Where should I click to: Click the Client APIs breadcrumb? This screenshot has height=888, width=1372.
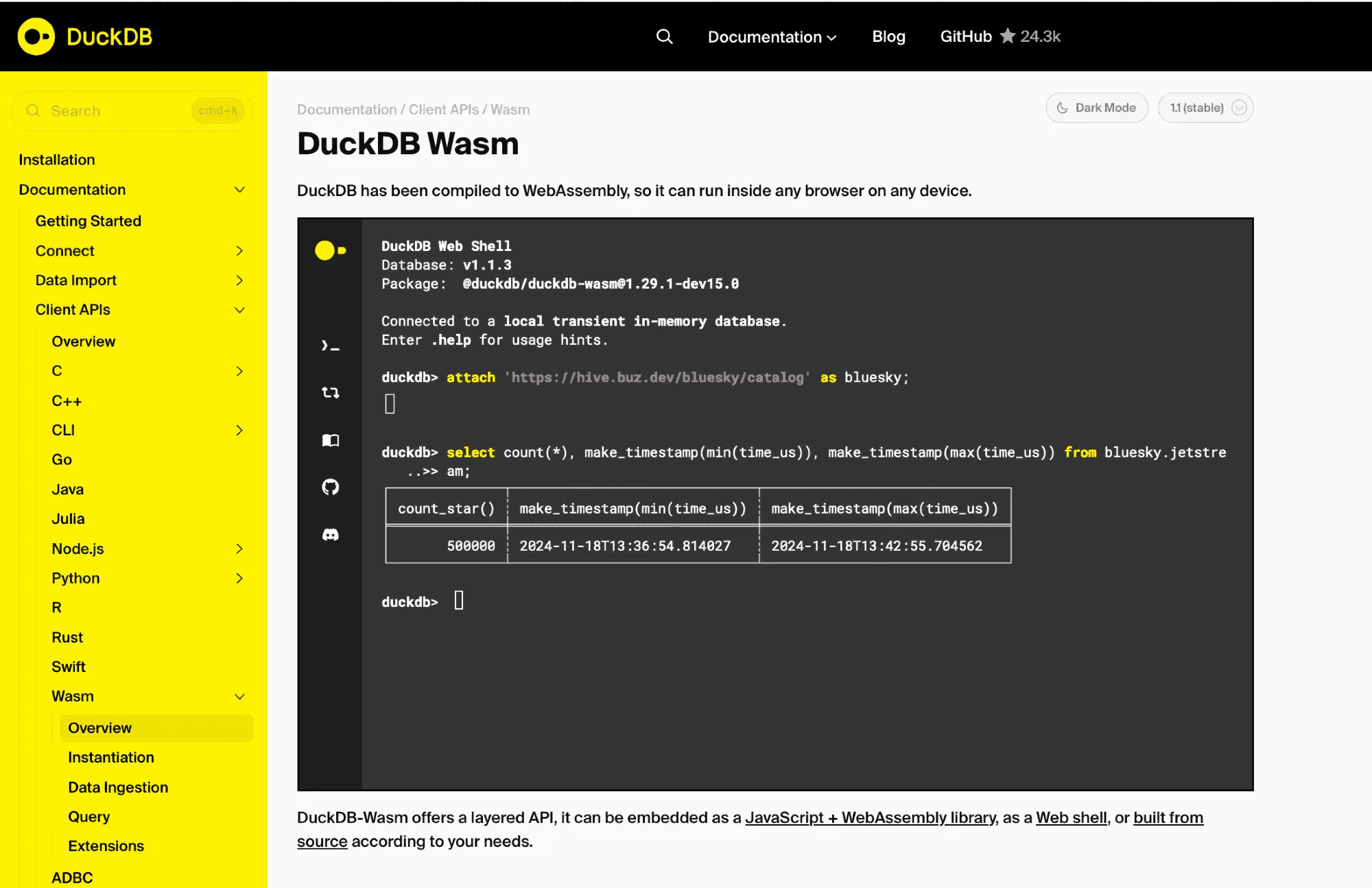pos(443,110)
